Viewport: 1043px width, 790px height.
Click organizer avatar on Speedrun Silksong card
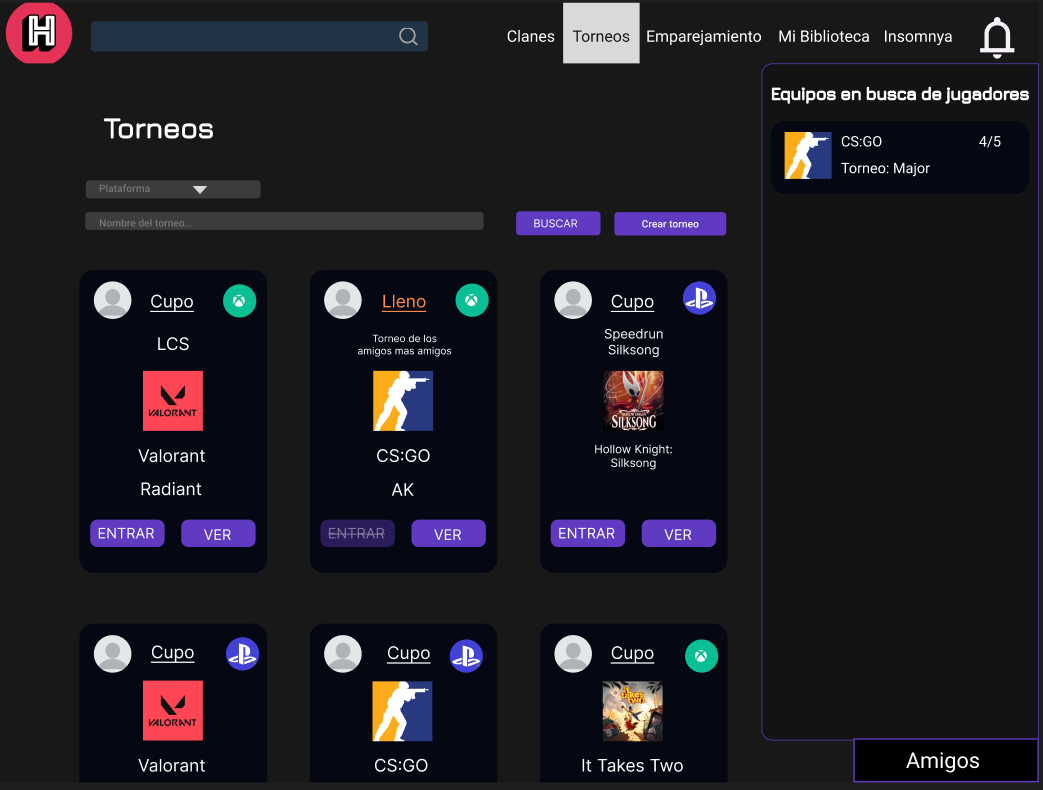click(573, 300)
